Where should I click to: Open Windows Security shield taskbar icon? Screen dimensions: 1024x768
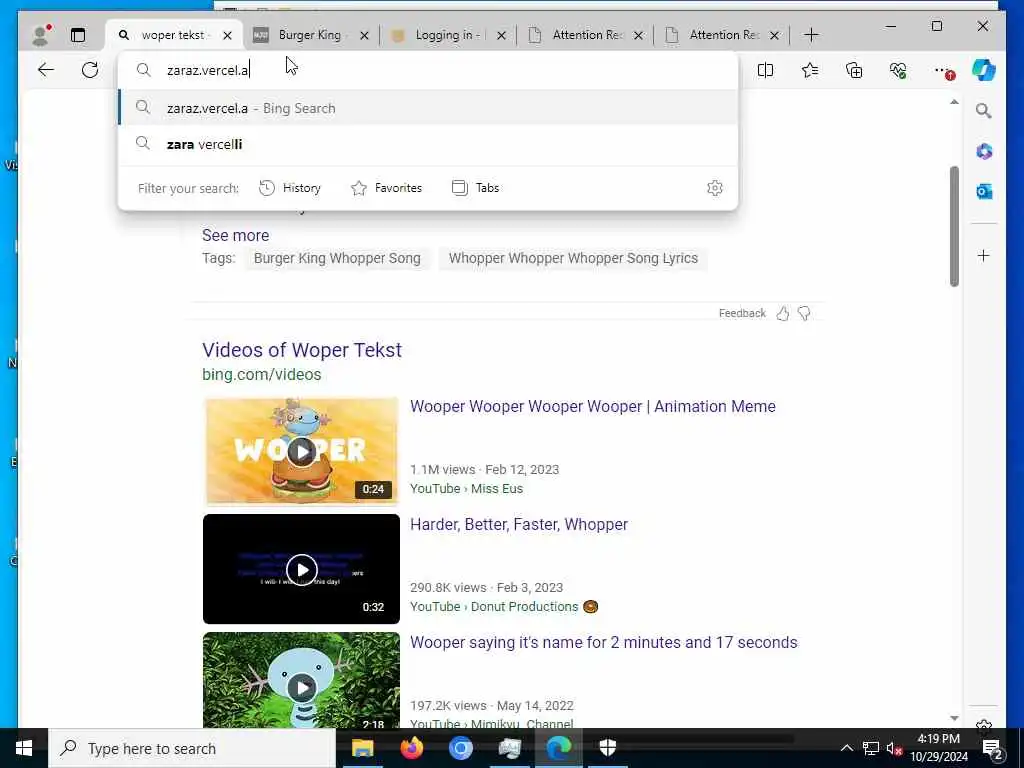(x=607, y=748)
